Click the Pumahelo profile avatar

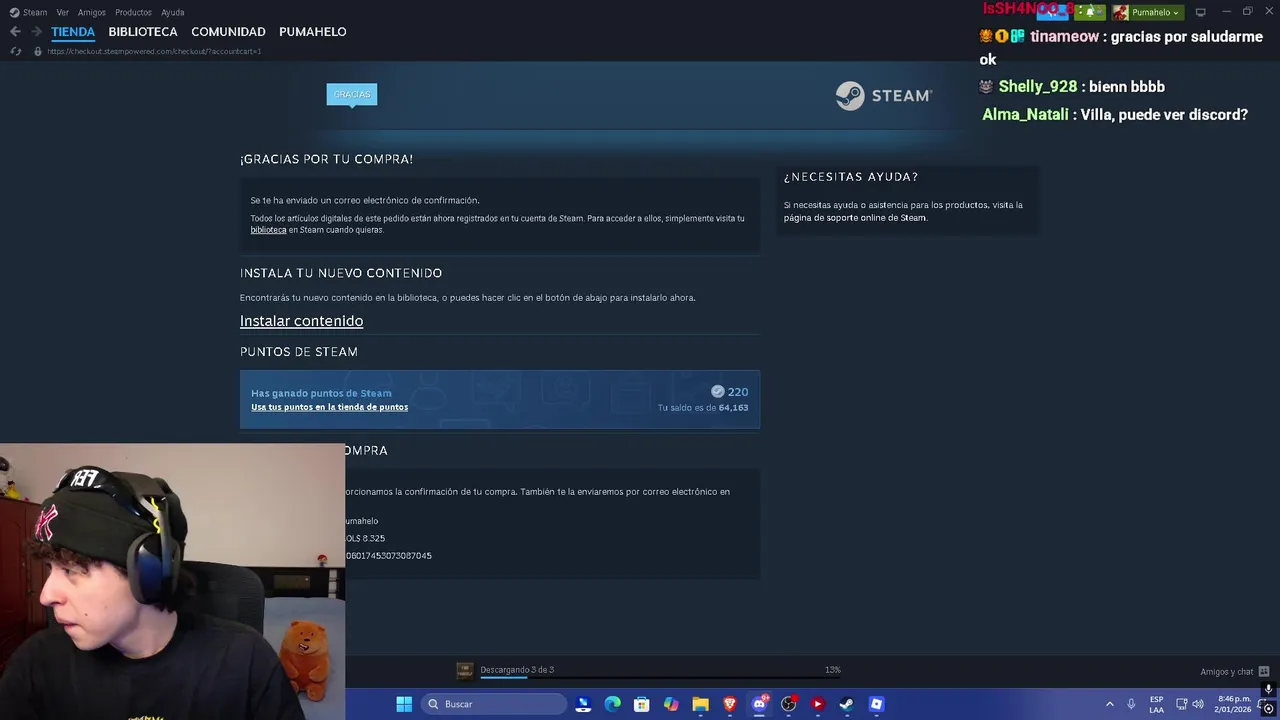point(1120,12)
